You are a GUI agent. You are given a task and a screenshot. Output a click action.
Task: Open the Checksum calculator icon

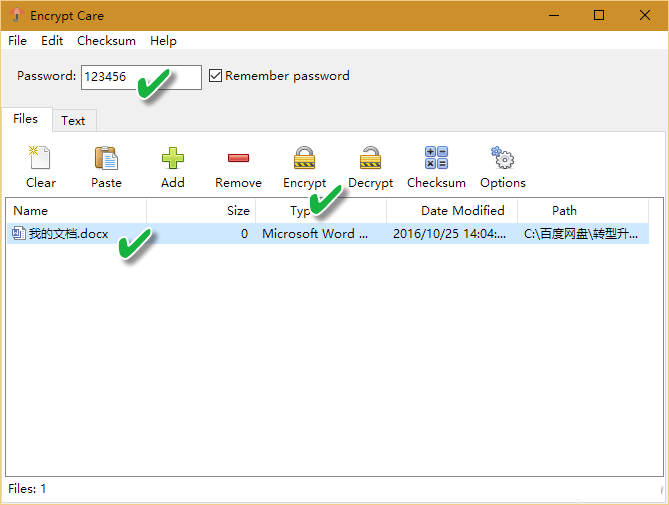[x=436, y=157]
